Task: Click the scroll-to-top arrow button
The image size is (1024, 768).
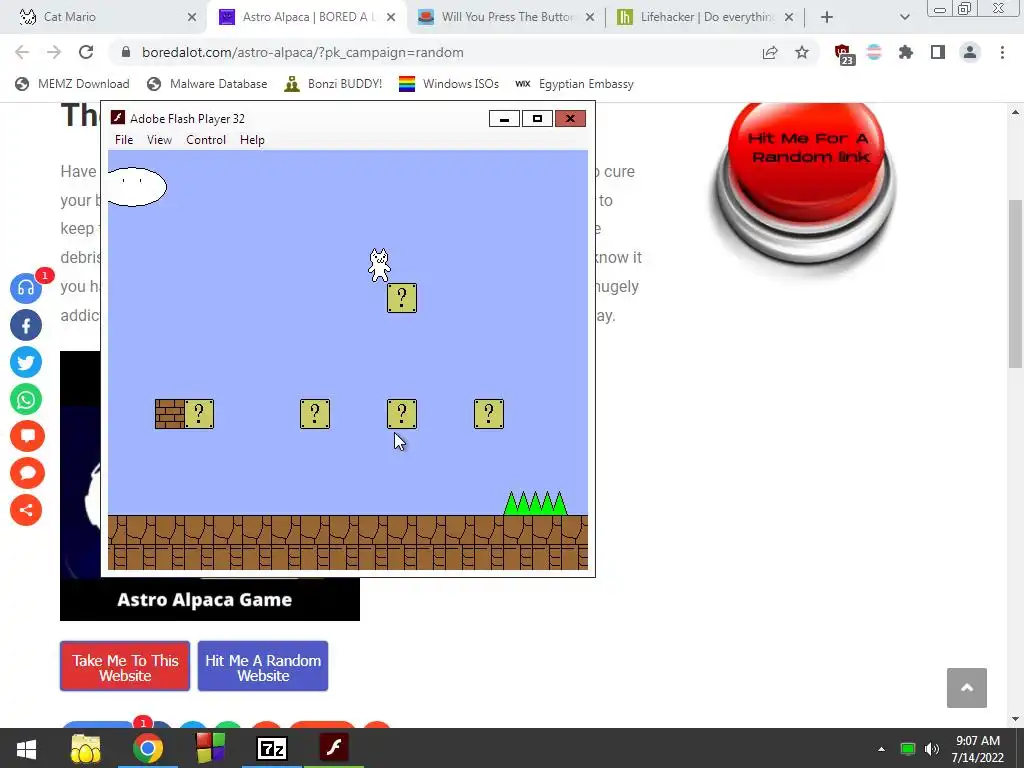Action: (967, 688)
